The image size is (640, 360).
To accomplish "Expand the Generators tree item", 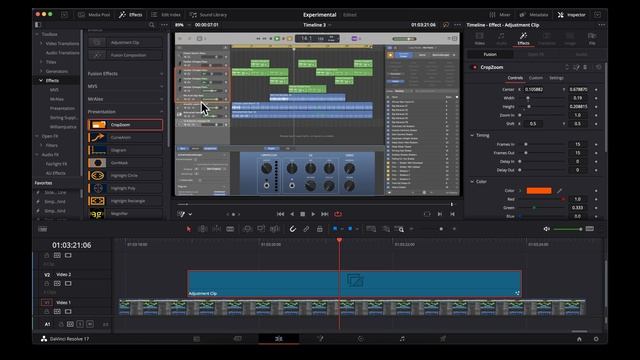I will click(41, 71).
